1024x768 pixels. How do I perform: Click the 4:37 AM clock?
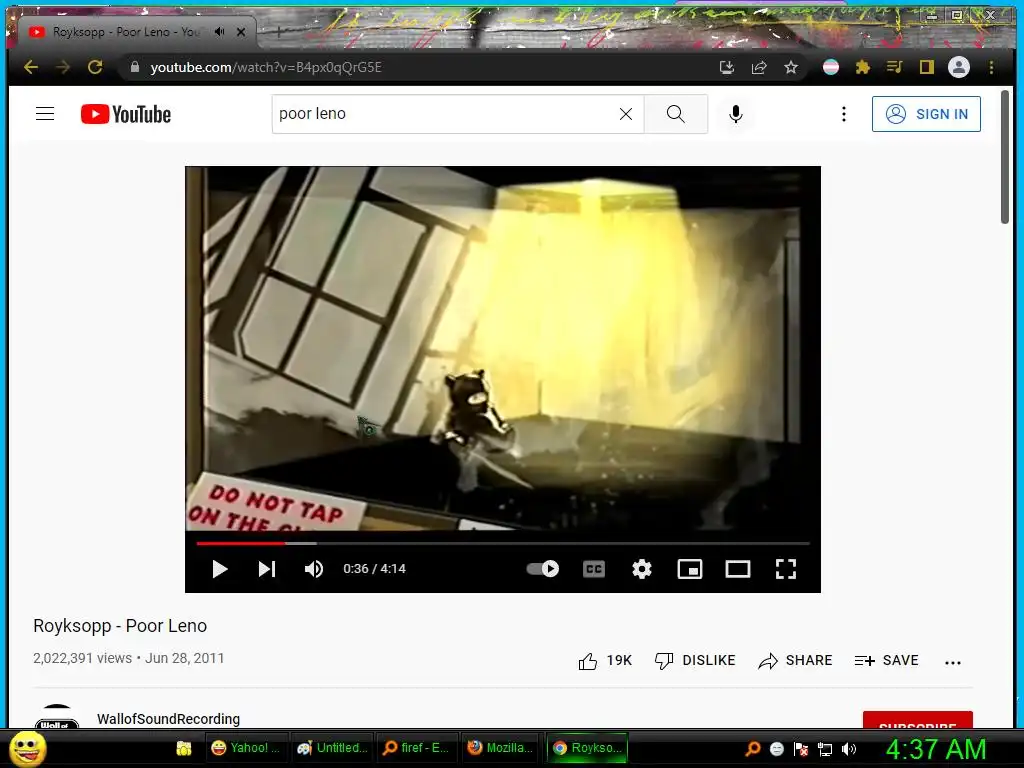pyautogui.click(x=936, y=749)
